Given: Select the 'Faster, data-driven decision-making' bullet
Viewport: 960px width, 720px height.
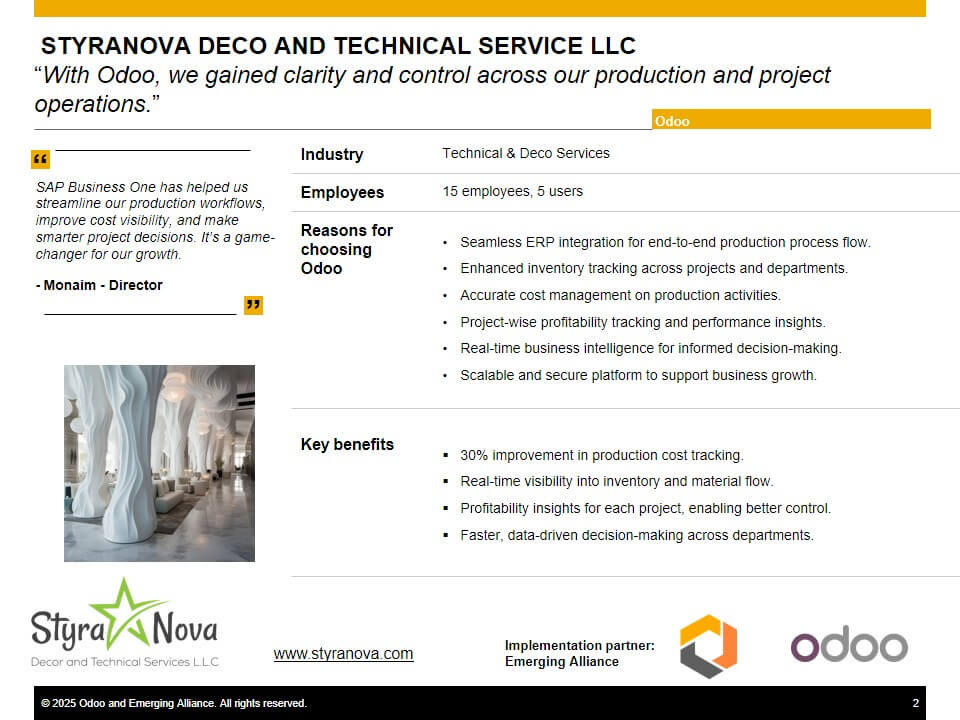Looking at the screenshot, I should click(x=637, y=535).
